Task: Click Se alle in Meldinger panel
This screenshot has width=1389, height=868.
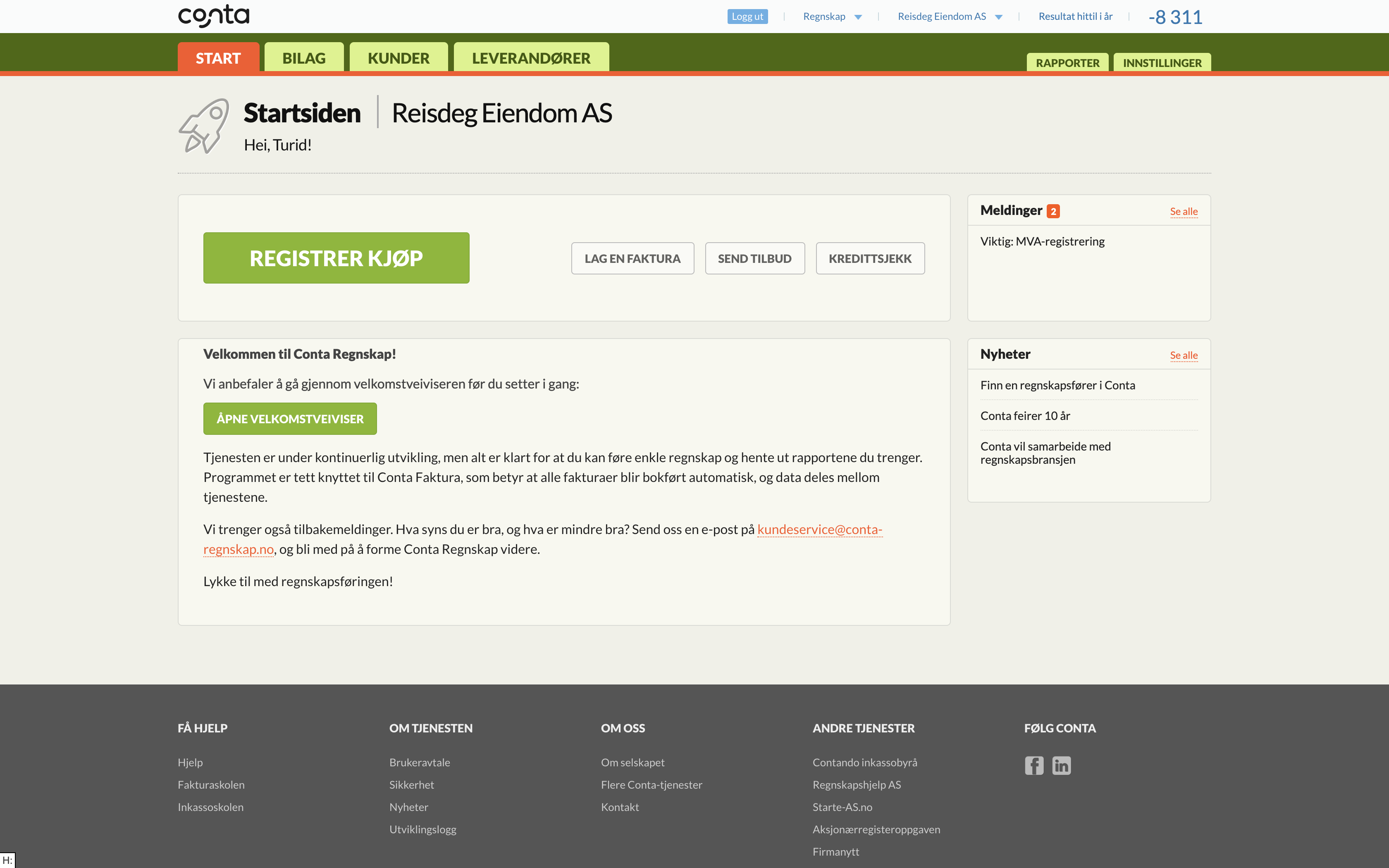Action: [x=1184, y=211]
